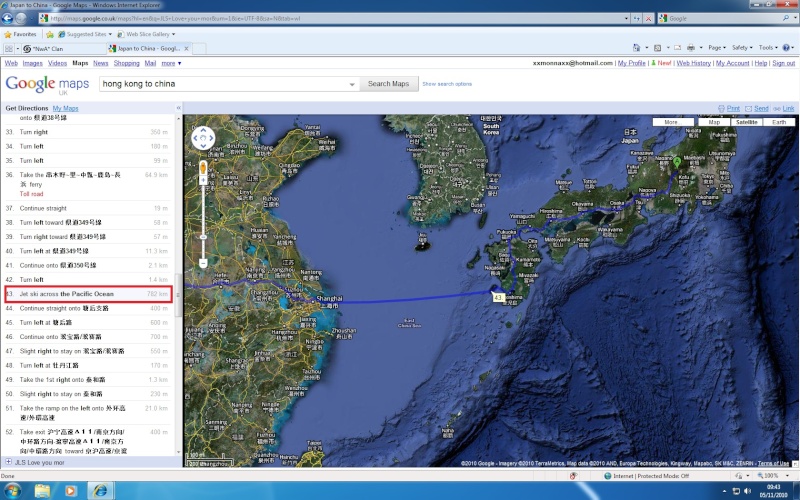Click the Sign out link
The height and width of the screenshot is (500, 800).
(x=783, y=63)
